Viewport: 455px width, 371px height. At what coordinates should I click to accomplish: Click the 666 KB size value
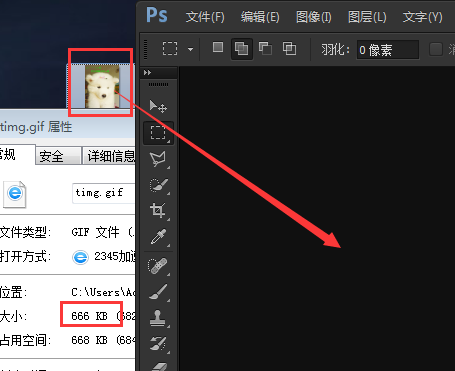(x=89, y=316)
